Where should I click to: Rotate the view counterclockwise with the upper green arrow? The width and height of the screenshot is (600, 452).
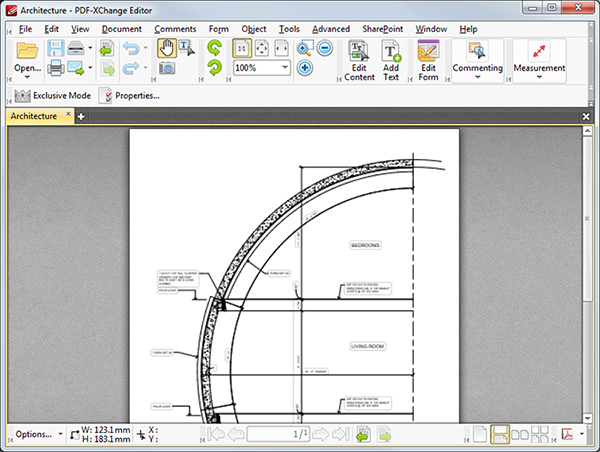[215, 48]
